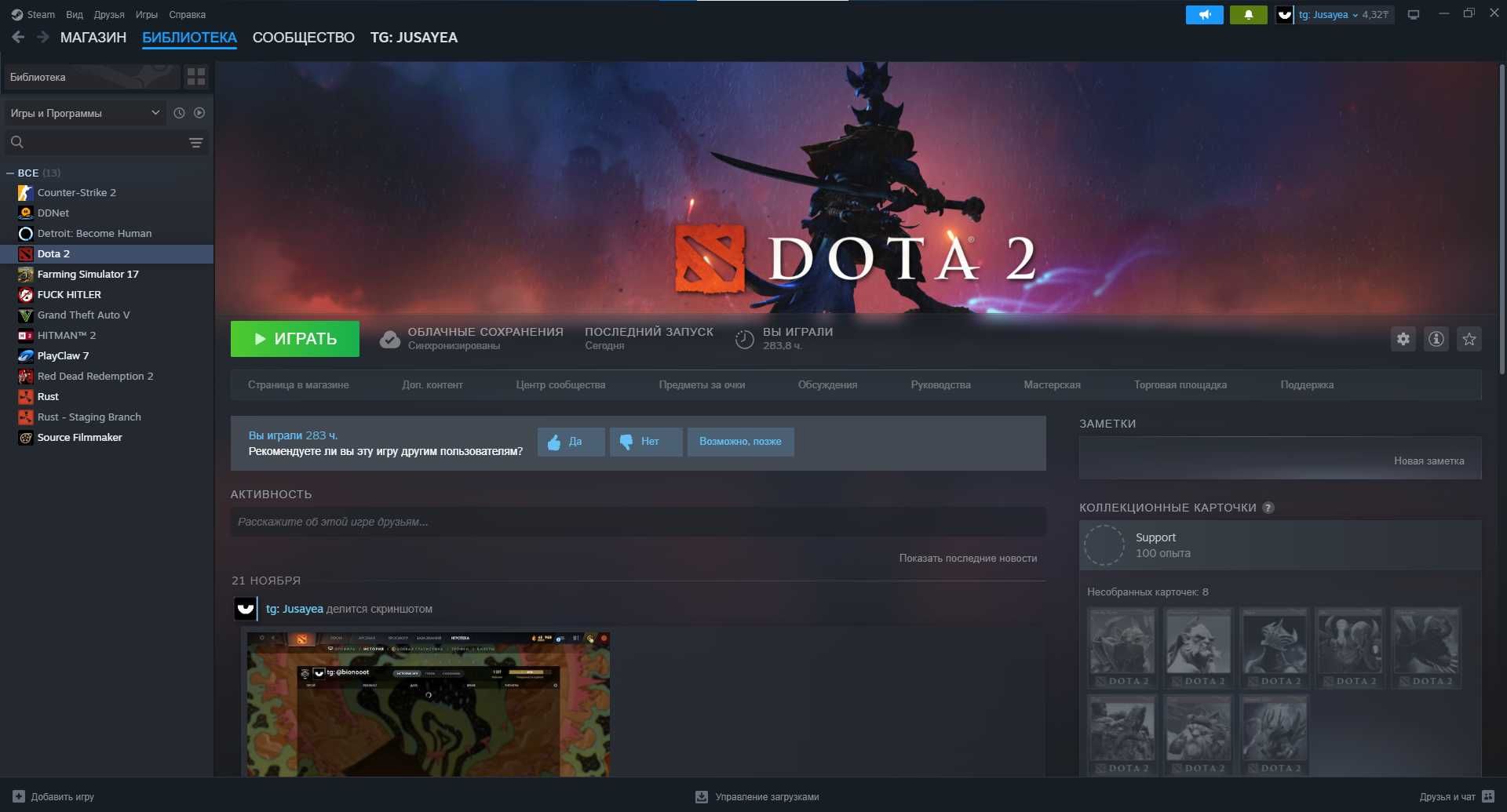Go to the МАГАЗИН tab
The height and width of the screenshot is (812, 1507).
click(93, 38)
